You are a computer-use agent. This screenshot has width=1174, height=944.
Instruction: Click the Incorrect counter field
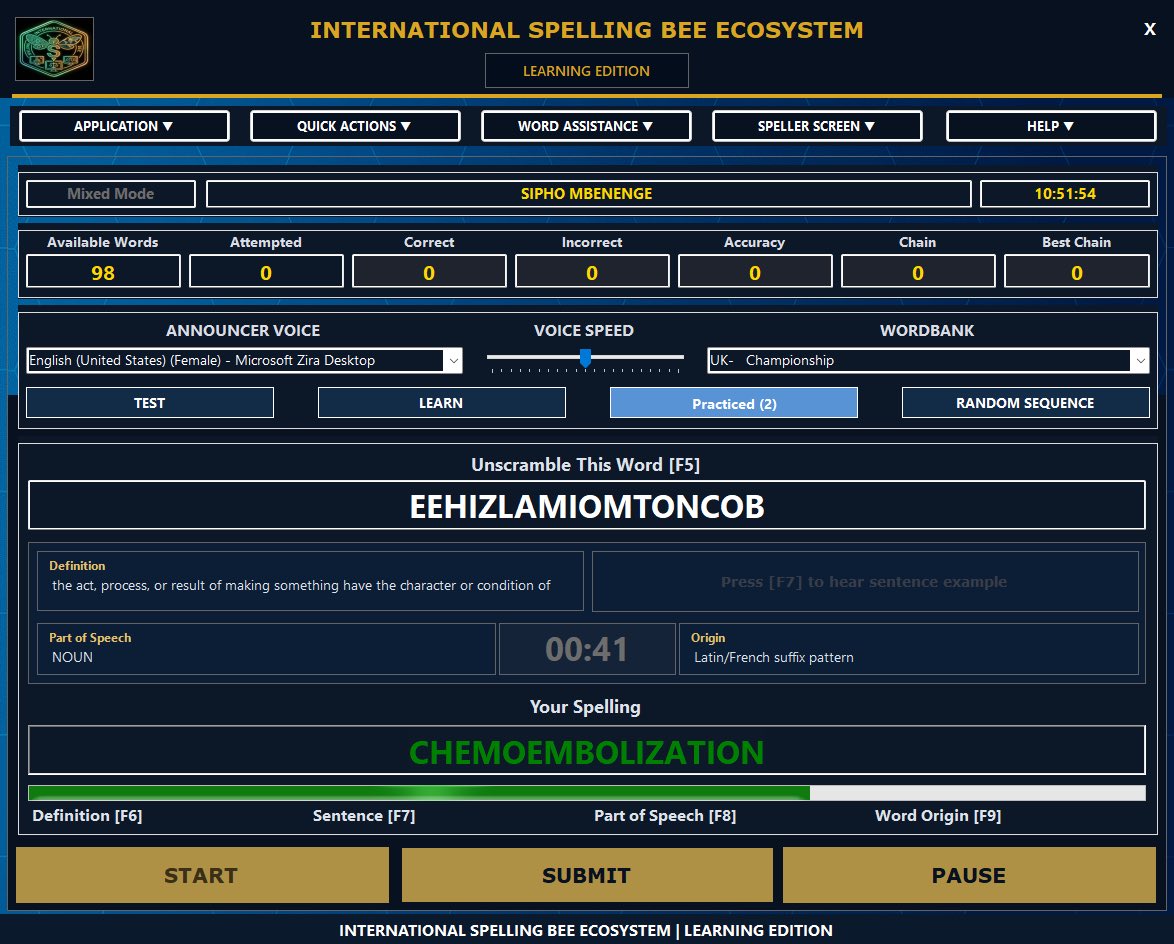tap(592, 272)
